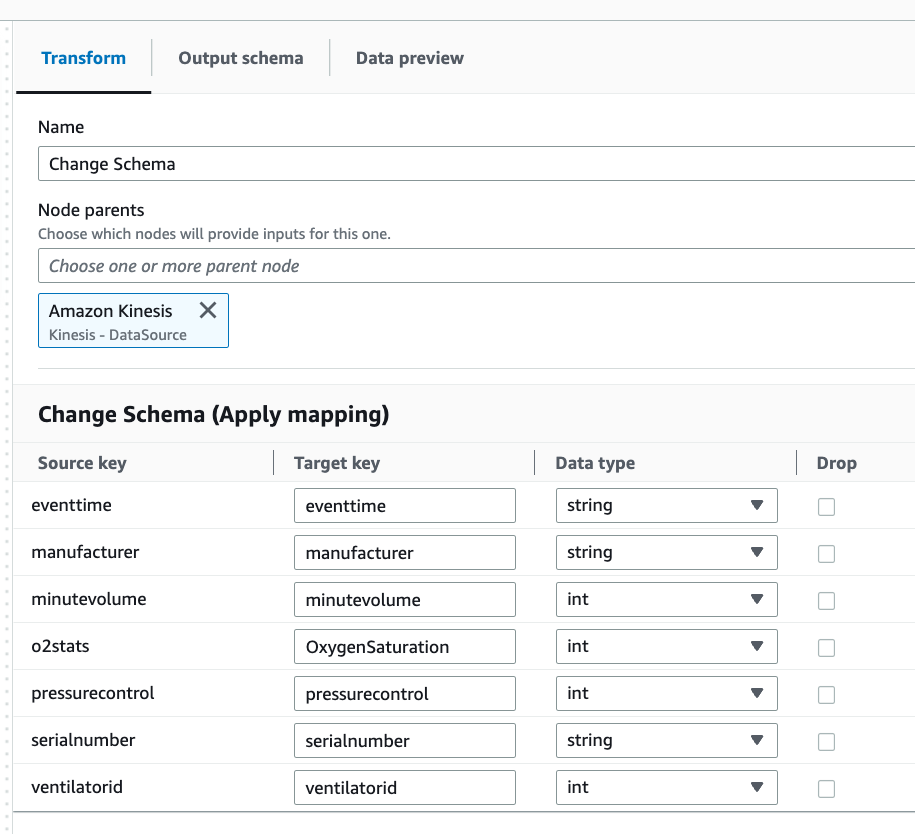The image size is (915, 834).
Task: Change the data type of OxygenSaturation
Action: pos(666,647)
